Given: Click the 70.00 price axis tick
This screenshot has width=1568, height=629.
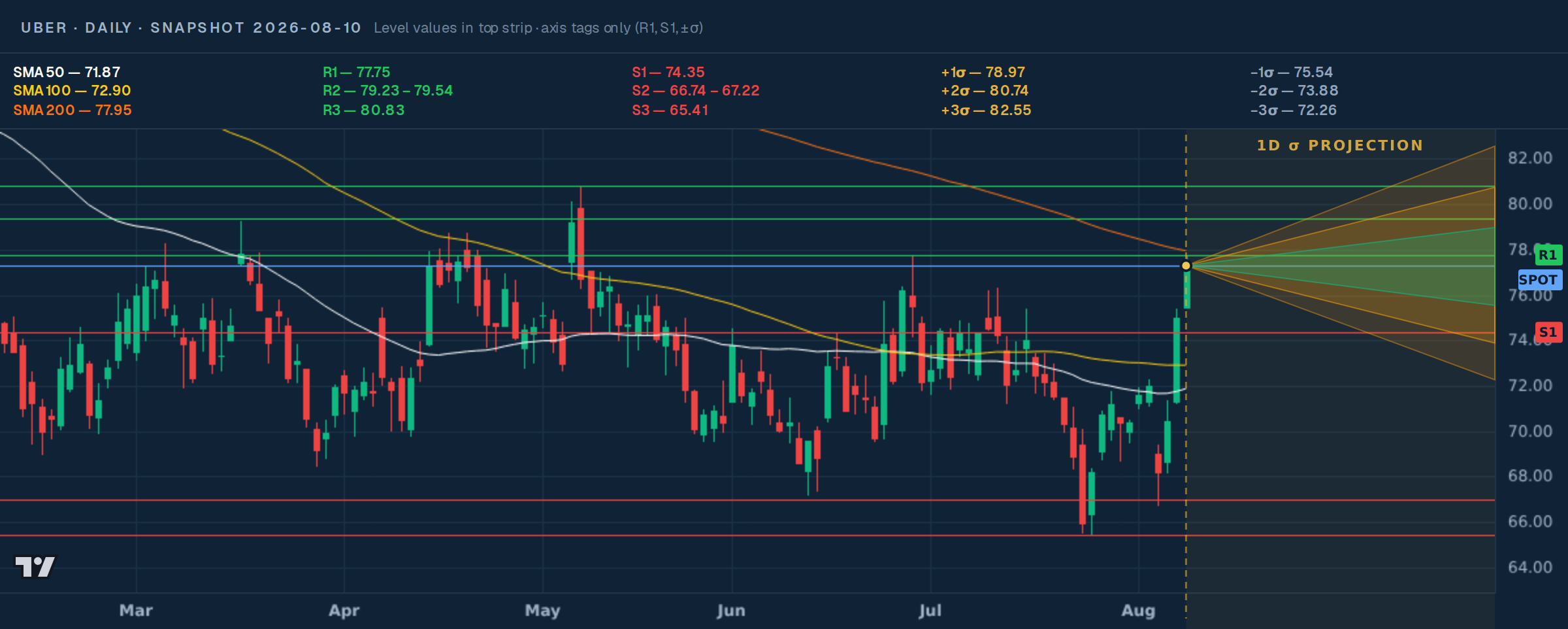Looking at the screenshot, I should (x=1530, y=431).
